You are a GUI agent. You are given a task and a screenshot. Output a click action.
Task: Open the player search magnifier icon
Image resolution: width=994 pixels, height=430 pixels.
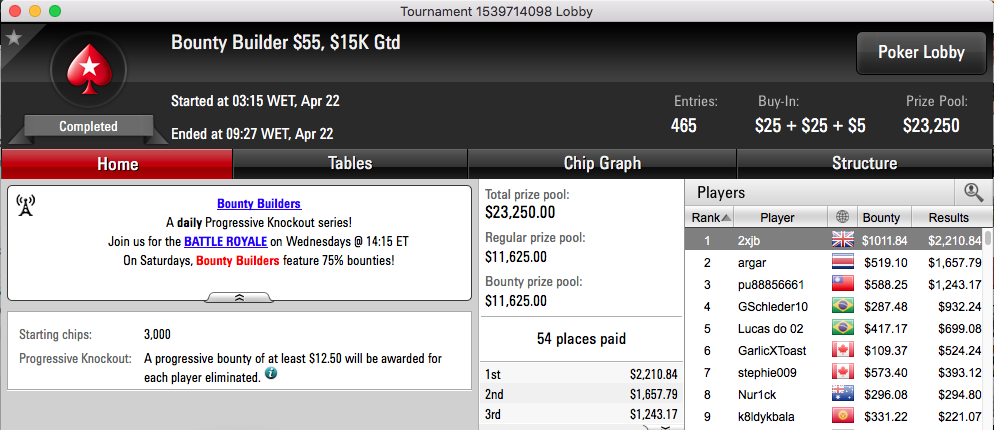[x=973, y=192]
